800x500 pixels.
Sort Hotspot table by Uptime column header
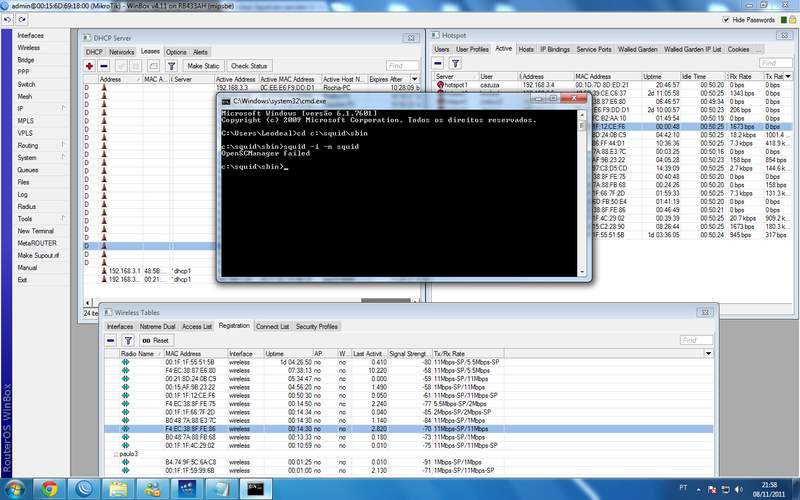pyautogui.click(x=661, y=76)
